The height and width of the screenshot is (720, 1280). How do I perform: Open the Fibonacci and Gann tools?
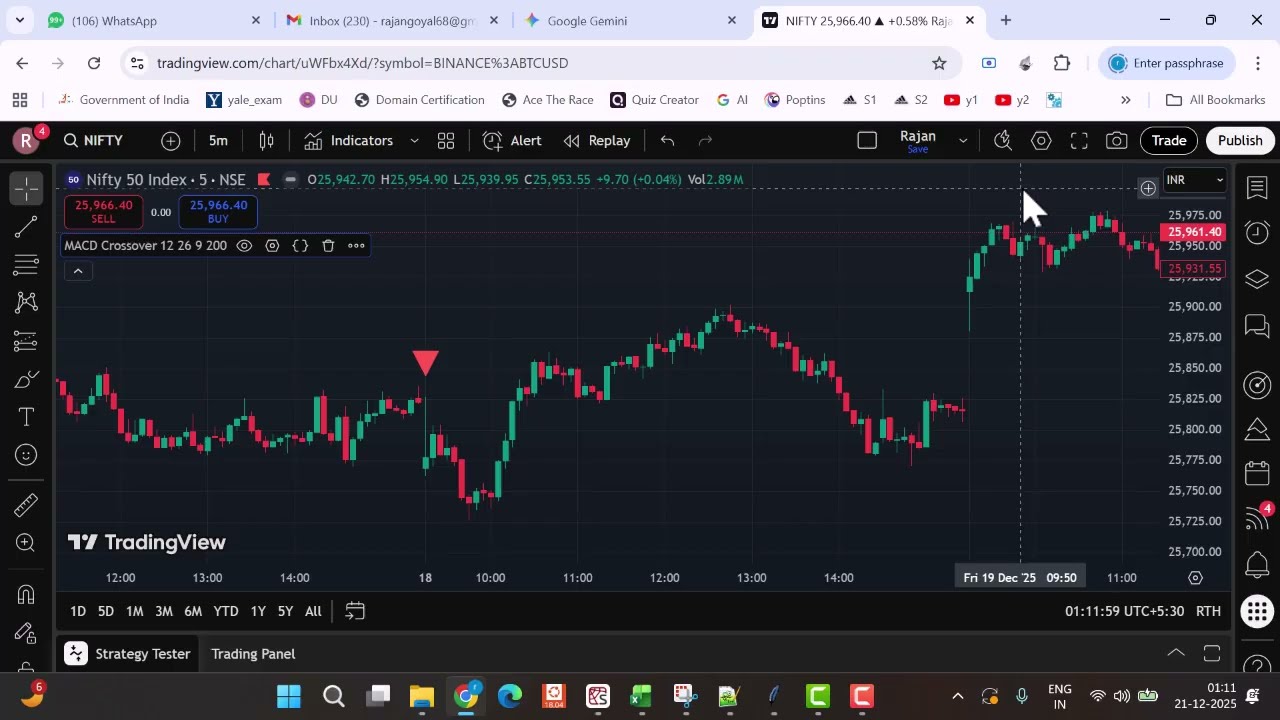pos(27,265)
